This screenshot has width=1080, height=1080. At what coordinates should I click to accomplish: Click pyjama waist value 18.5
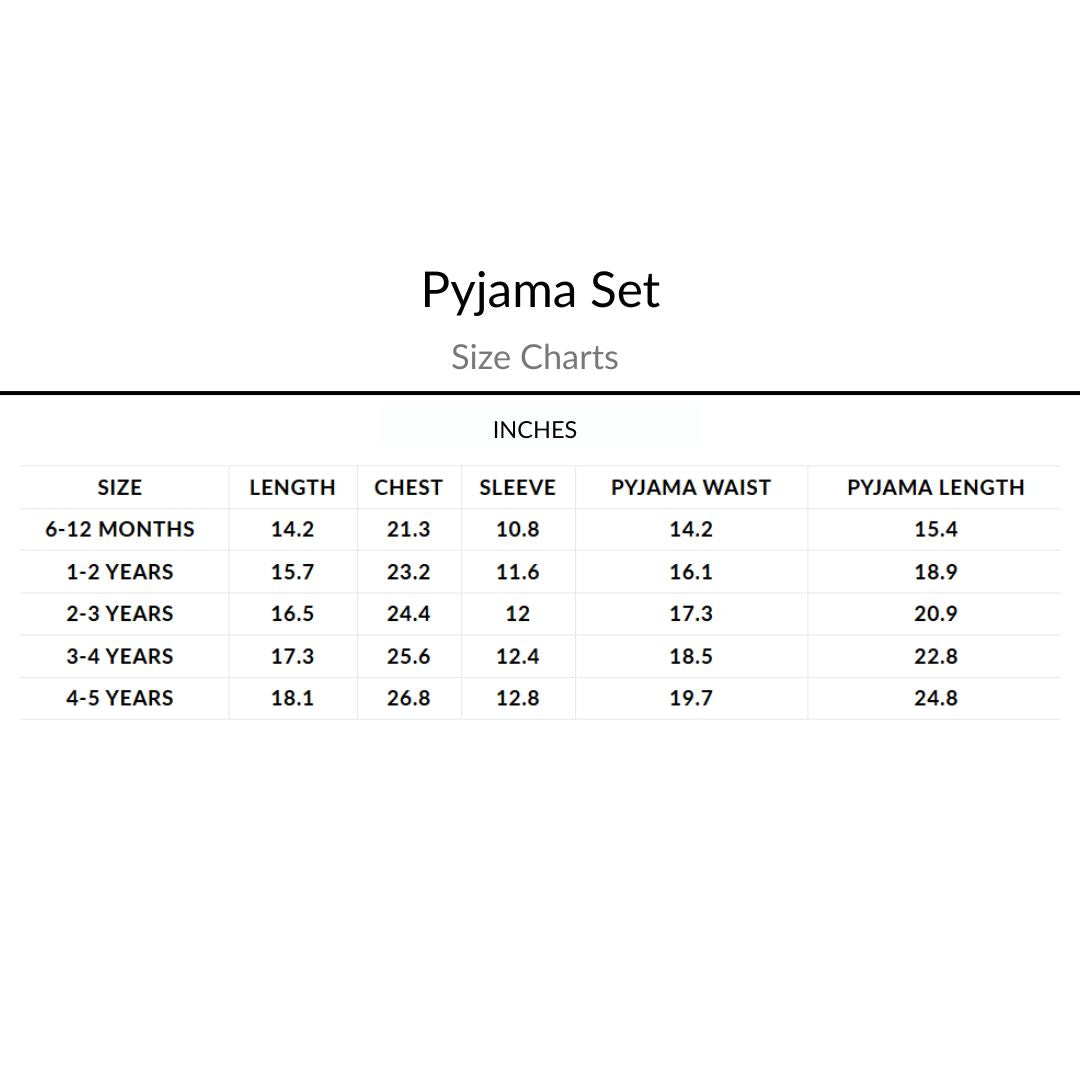(691, 657)
